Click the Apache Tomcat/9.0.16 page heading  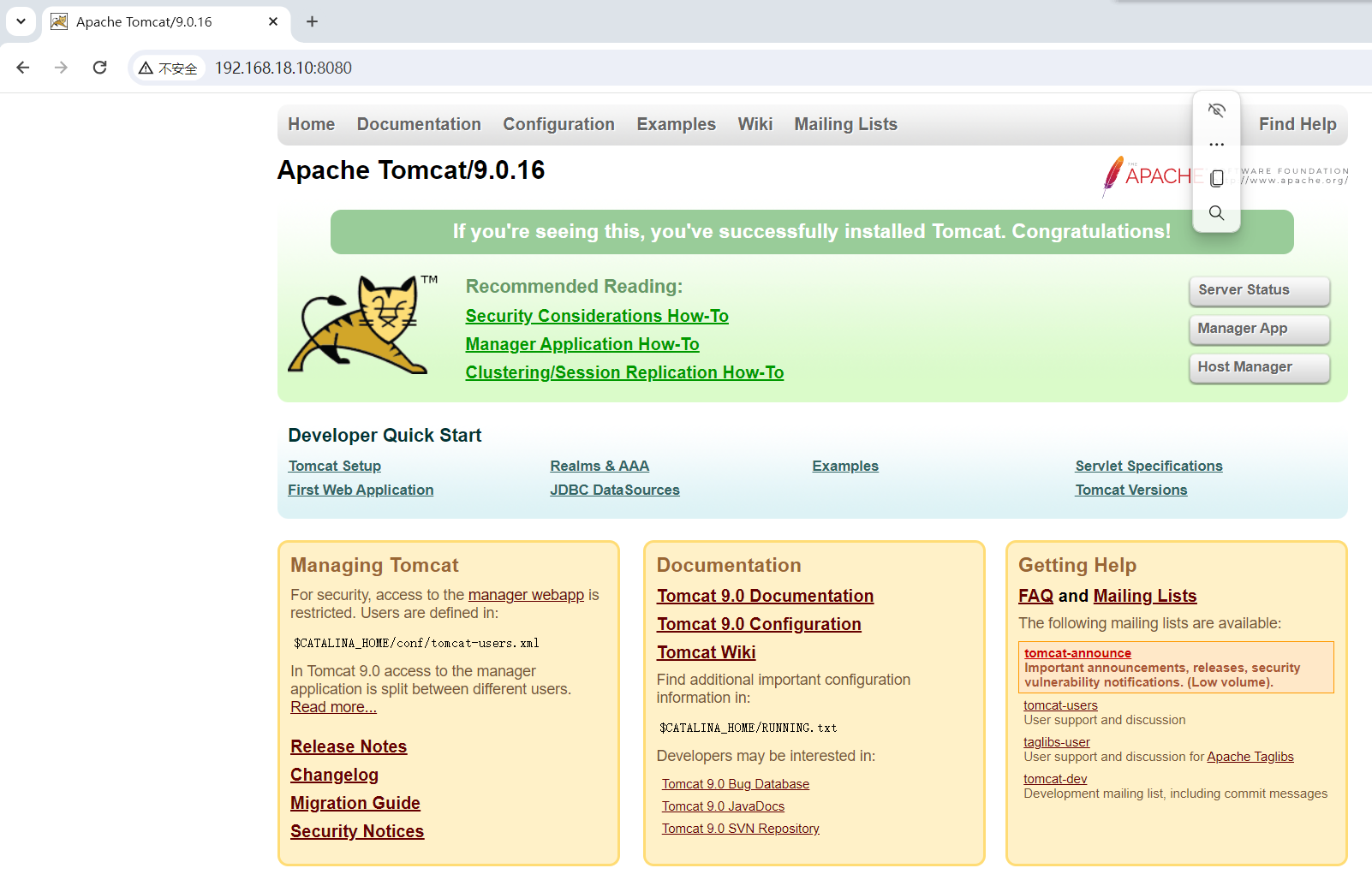411,170
